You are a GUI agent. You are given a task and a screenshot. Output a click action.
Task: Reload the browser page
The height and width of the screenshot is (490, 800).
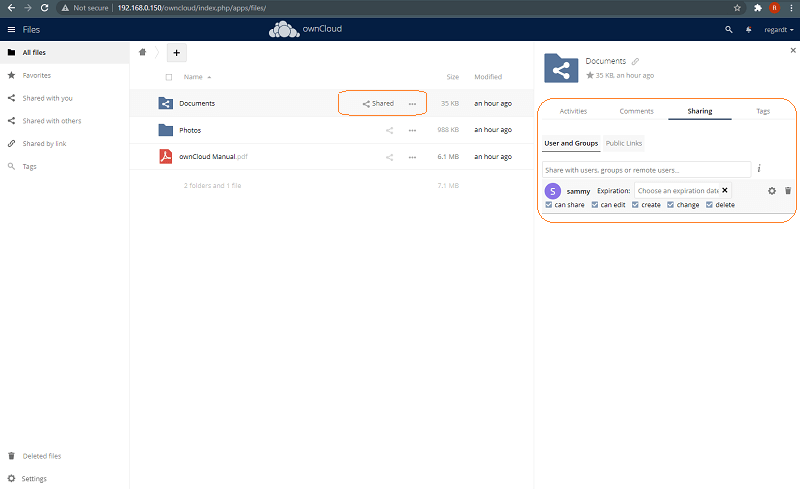(x=44, y=8)
